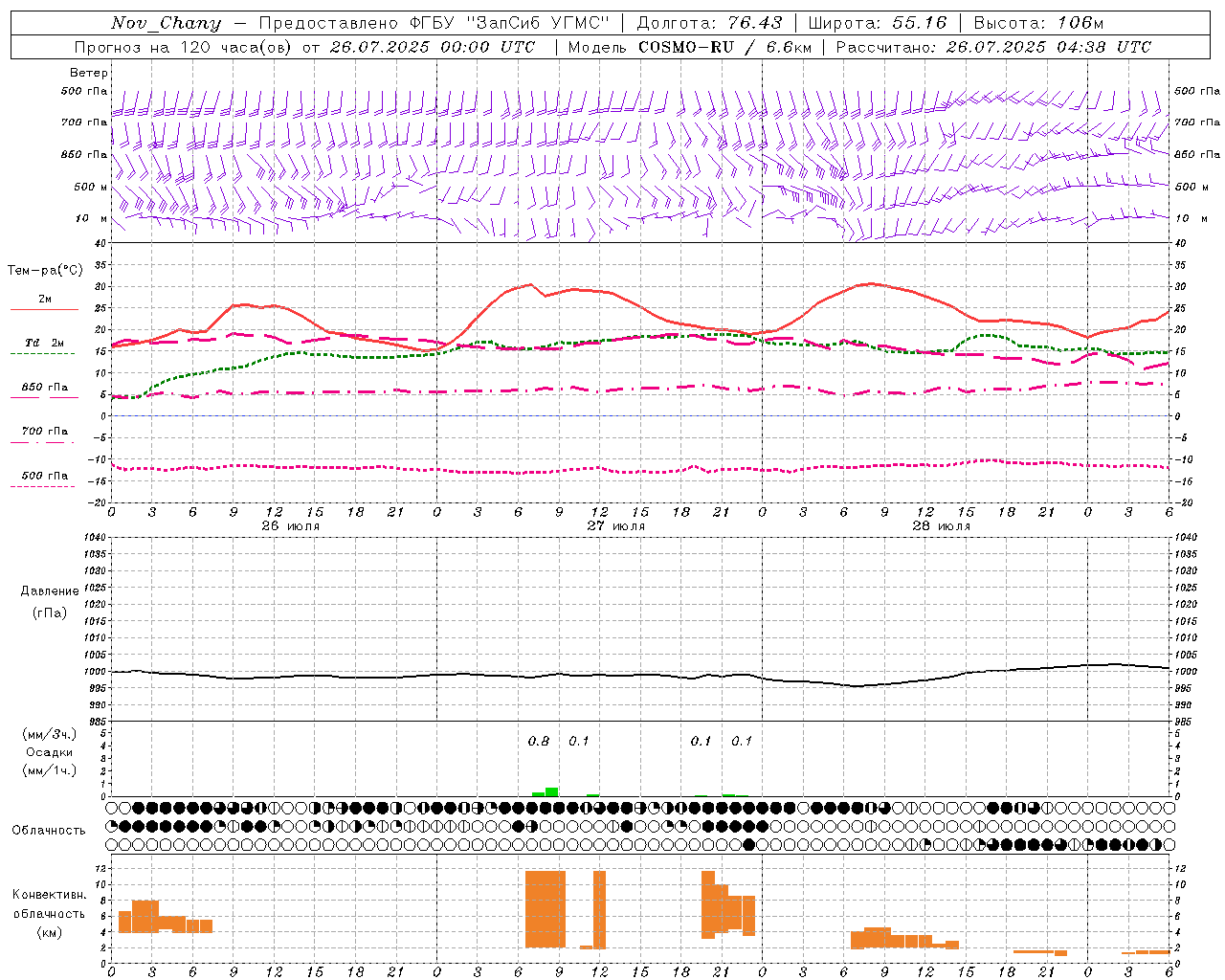The width and height of the screenshot is (1225, 980).
Task: Click the 27 июля date label
Action: [x=615, y=525]
